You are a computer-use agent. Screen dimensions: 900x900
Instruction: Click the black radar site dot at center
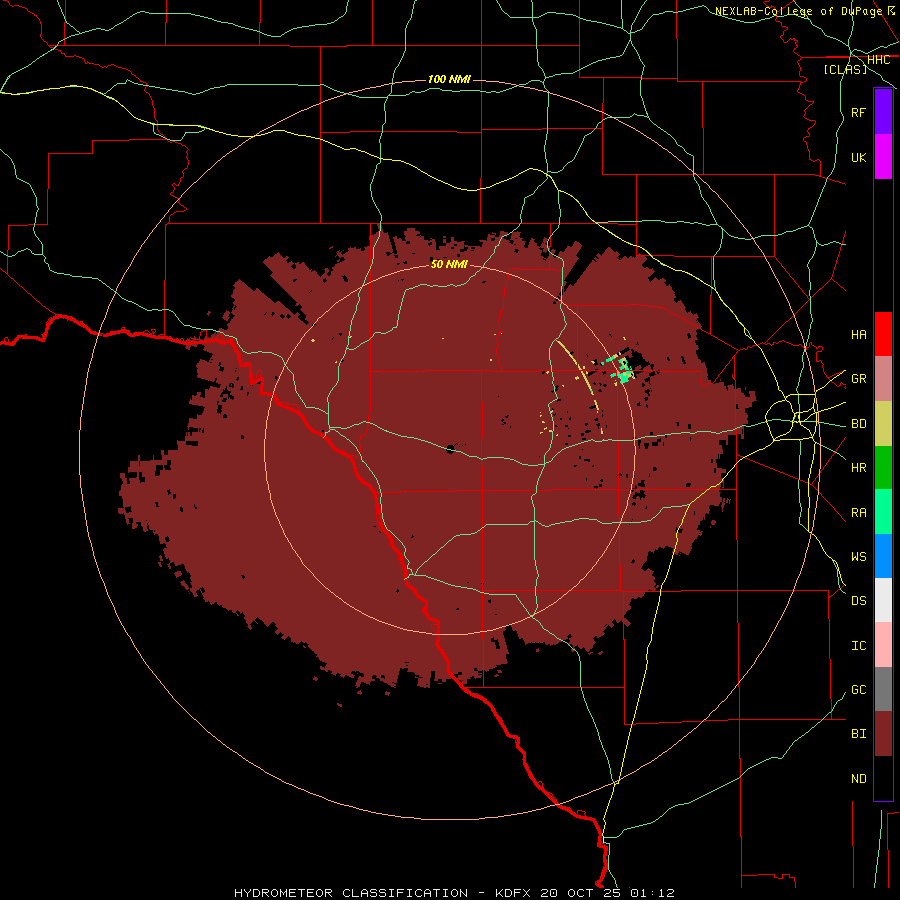450,449
